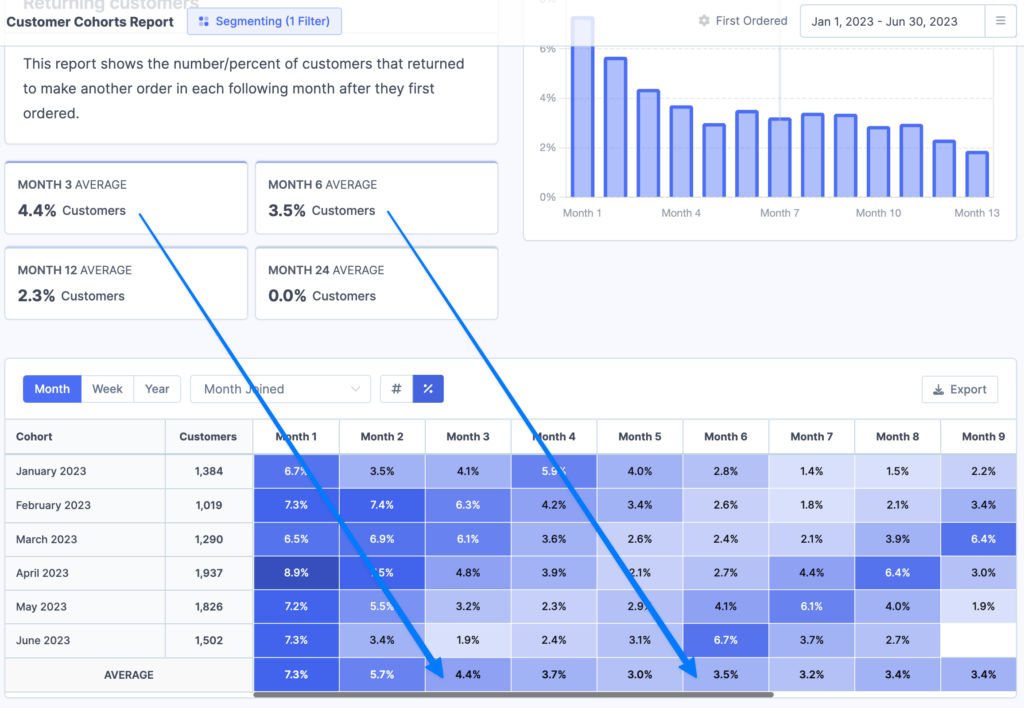Open the Month Joined dropdown

(x=280, y=388)
